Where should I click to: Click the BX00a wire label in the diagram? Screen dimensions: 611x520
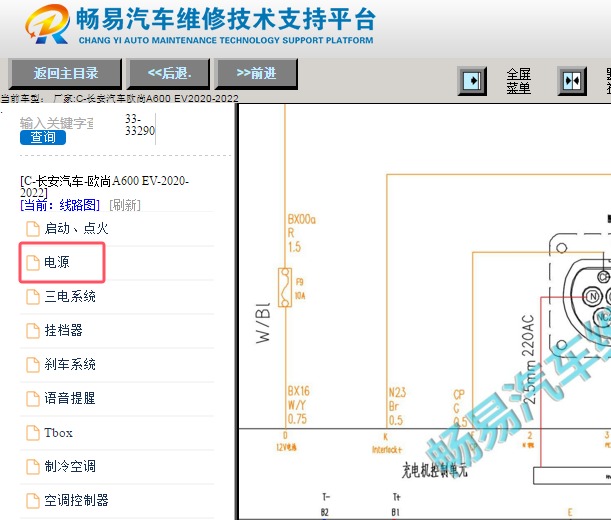coord(301,219)
